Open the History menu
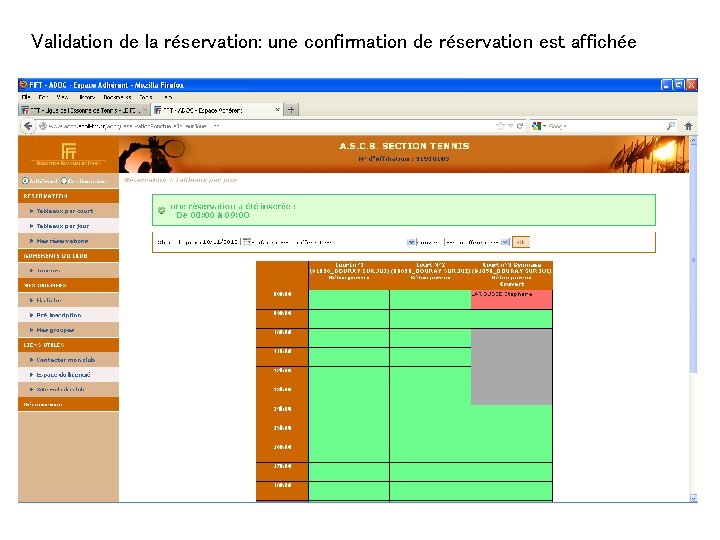This screenshot has height=540, width=720. click(x=87, y=97)
